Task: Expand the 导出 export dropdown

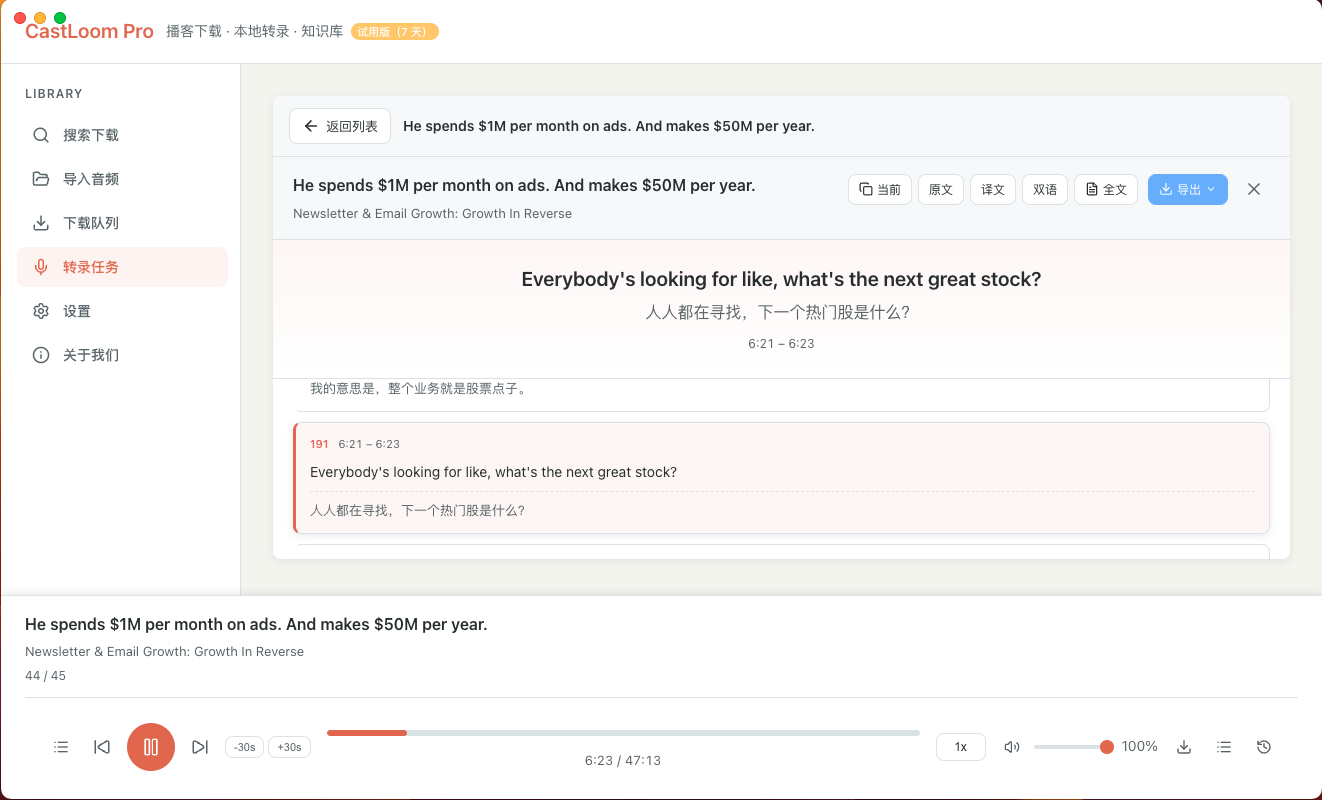Action: pyautogui.click(x=1187, y=189)
